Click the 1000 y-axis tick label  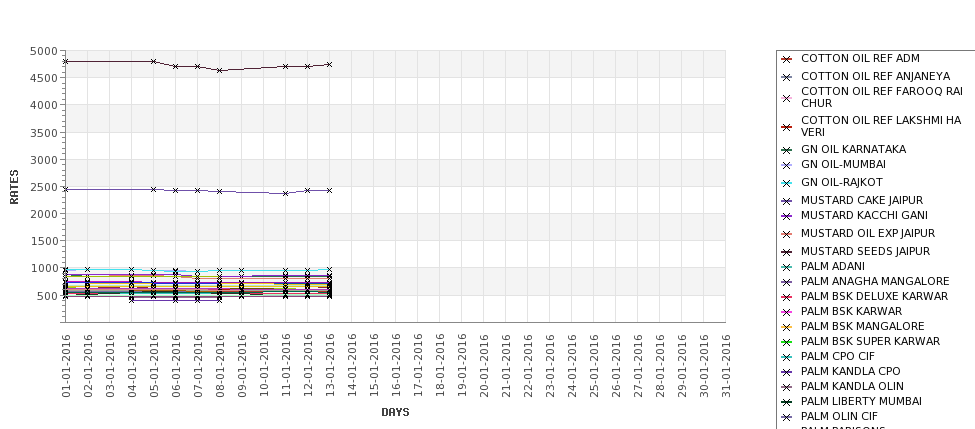(x=44, y=269)
